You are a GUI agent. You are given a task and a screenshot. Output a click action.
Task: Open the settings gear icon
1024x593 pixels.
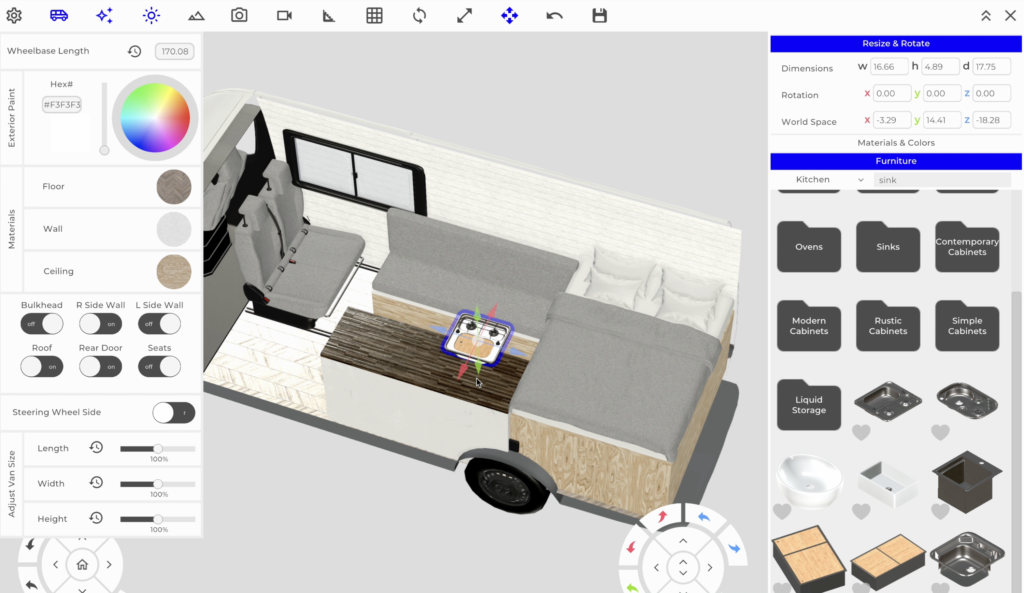click(14, 15)
